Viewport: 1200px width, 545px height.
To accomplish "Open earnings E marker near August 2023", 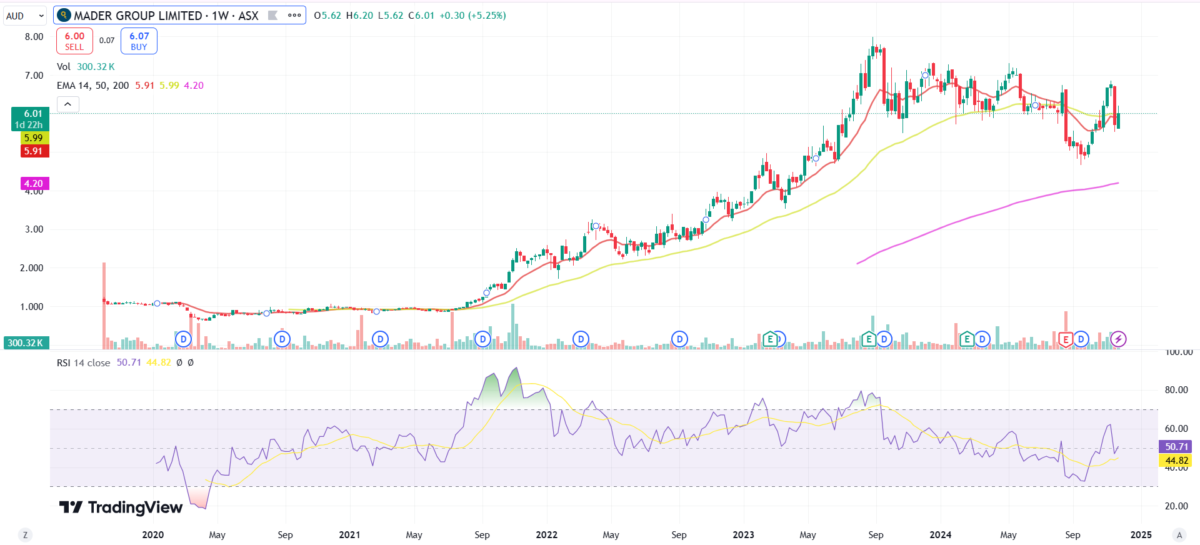I will coord(870,340).
